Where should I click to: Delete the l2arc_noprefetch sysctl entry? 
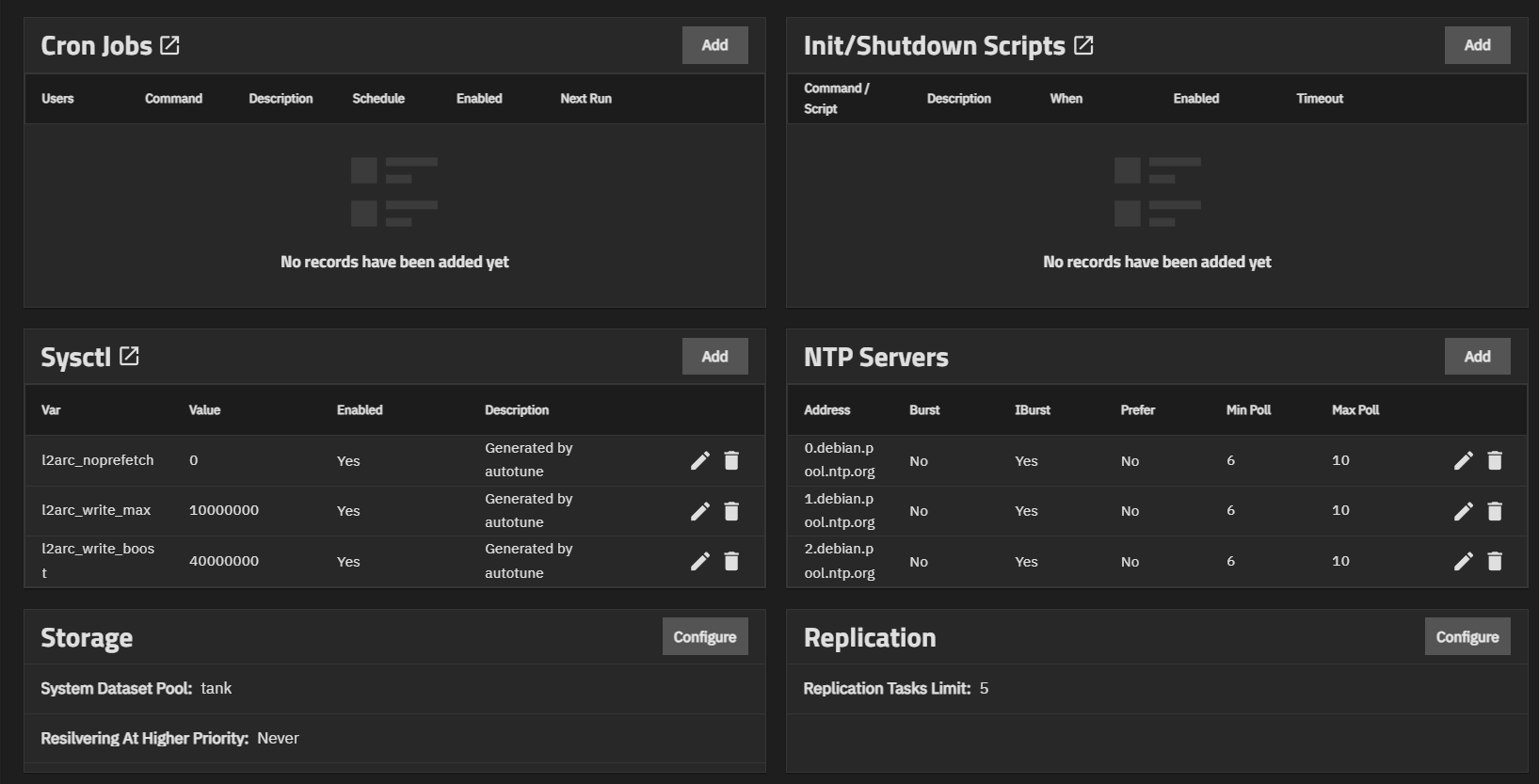tap(731, 460)
